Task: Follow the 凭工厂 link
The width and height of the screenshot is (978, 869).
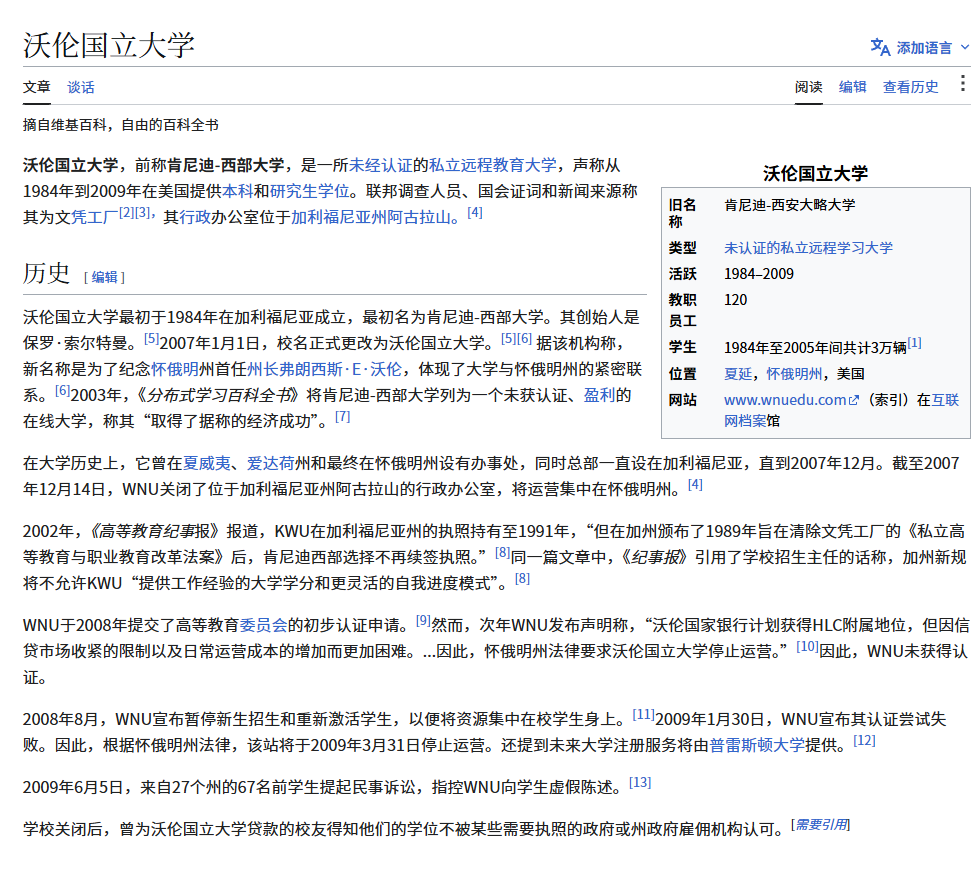Action: 95,218
